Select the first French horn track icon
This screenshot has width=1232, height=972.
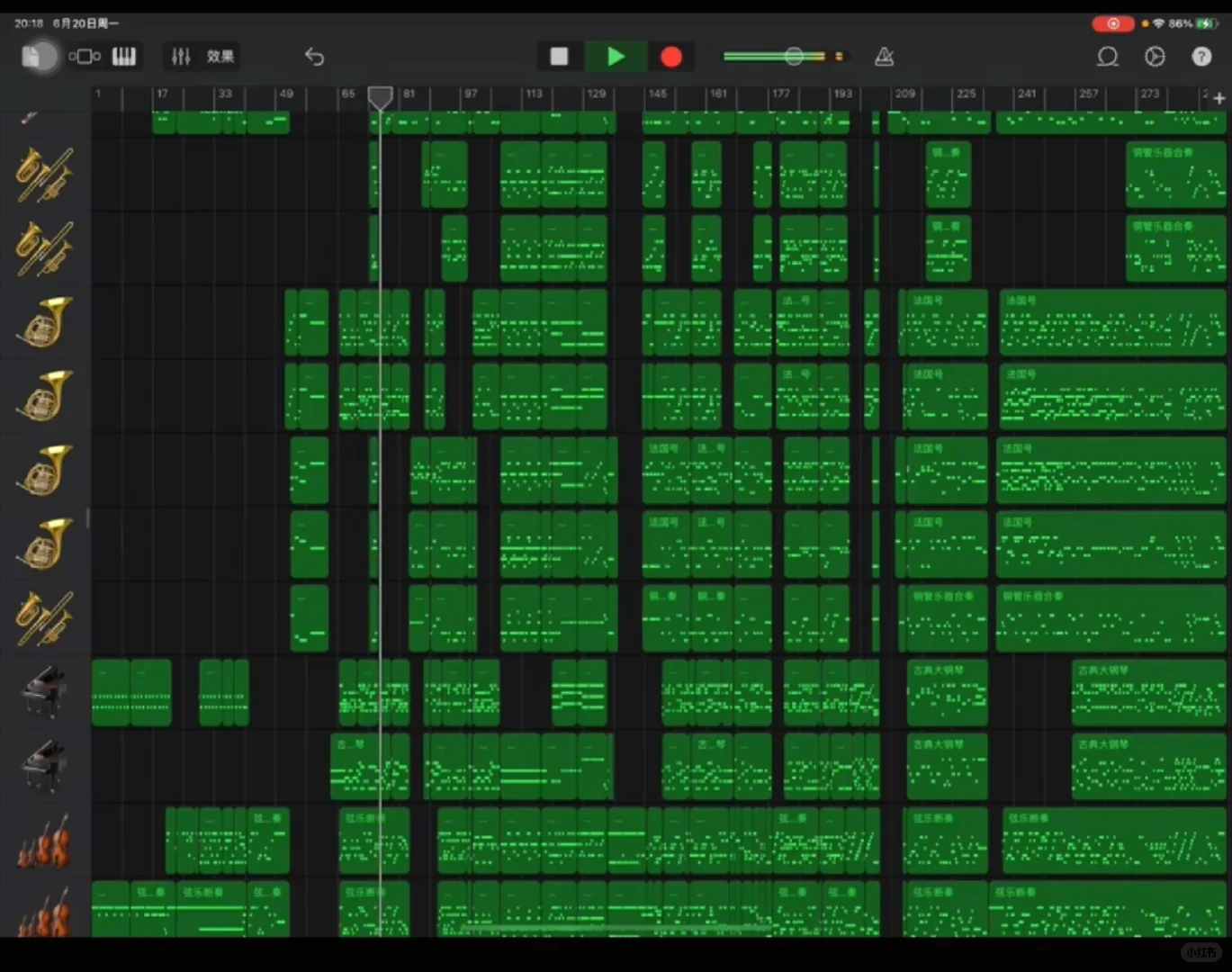[x=44, y=322]
